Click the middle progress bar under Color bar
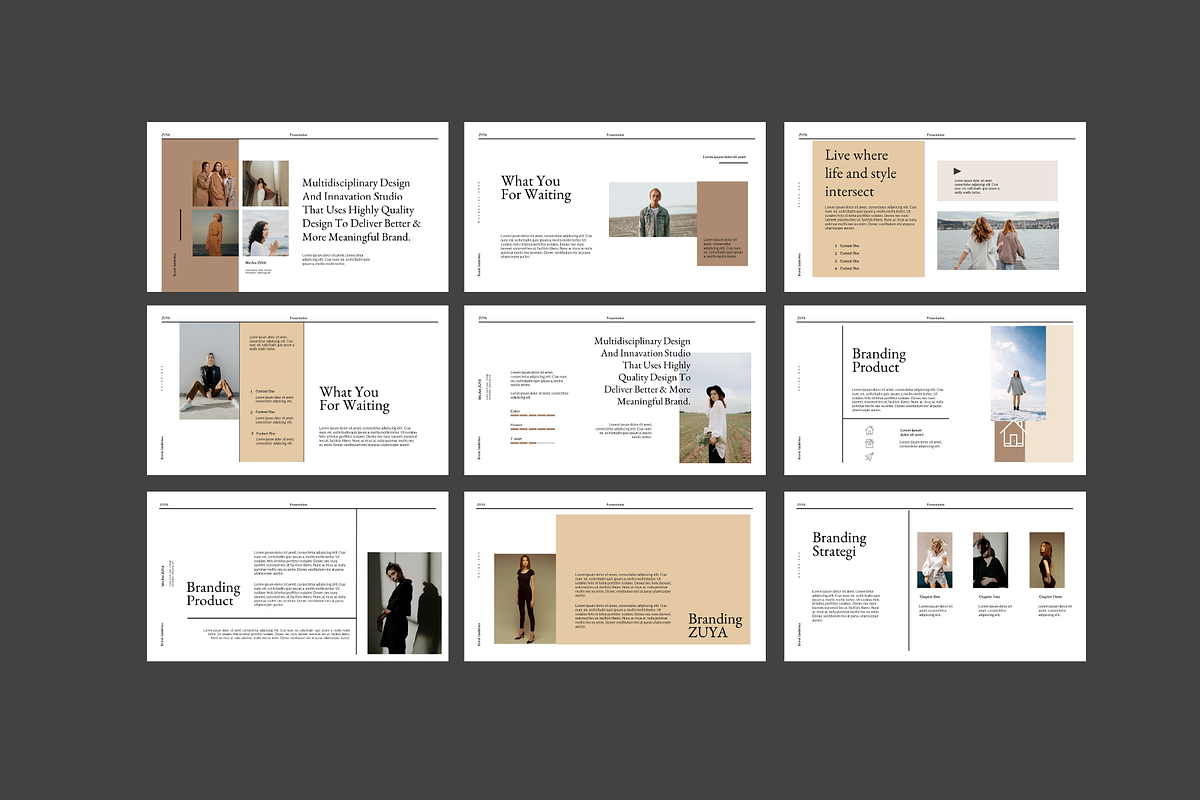This screenshot has width=1200, height=800. point(532,430)
